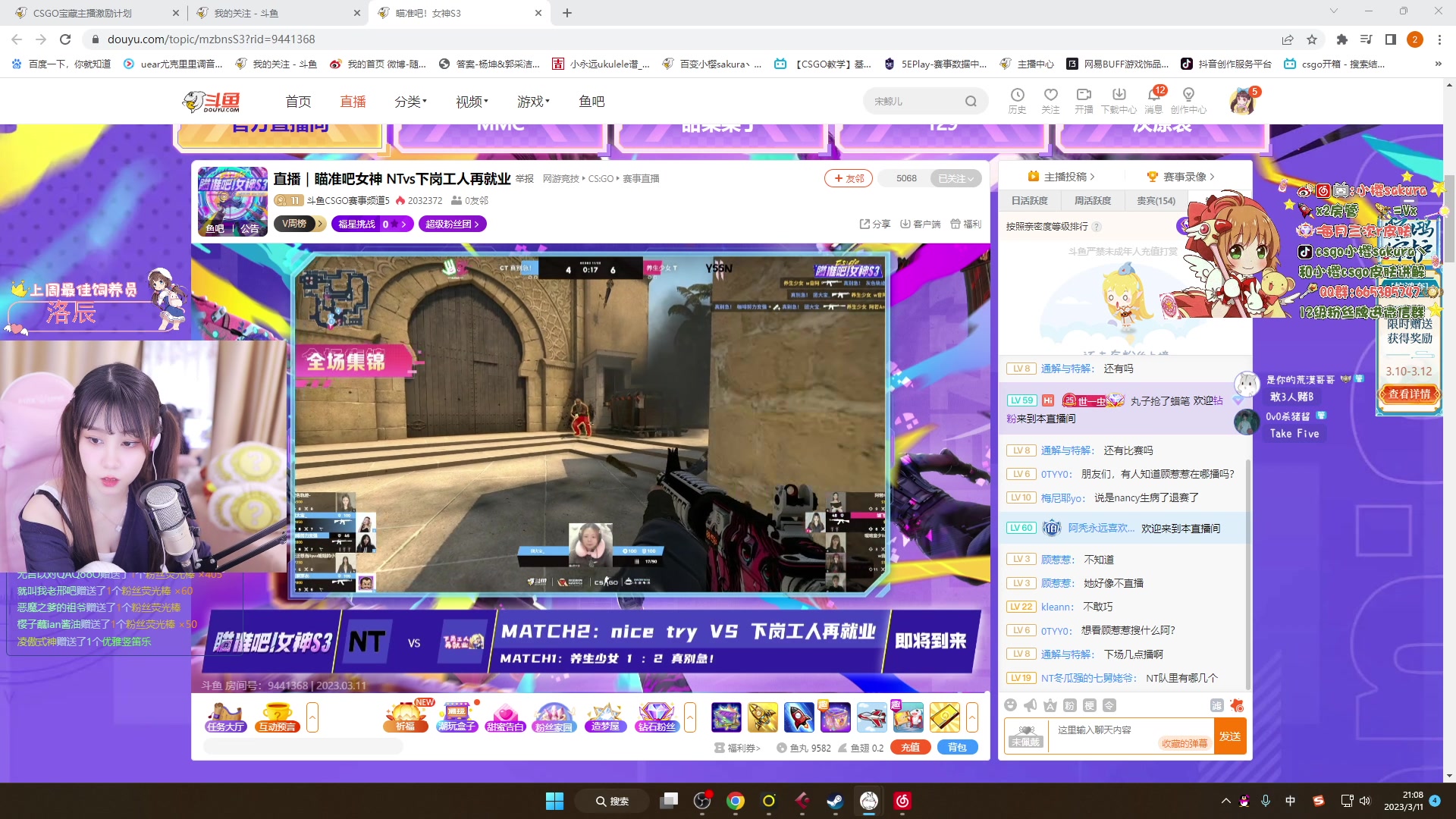Click the 粉 fan-badge icon in chat toolbar
The height and width of the screenshot is (819, 1456).
[1069, 705]
